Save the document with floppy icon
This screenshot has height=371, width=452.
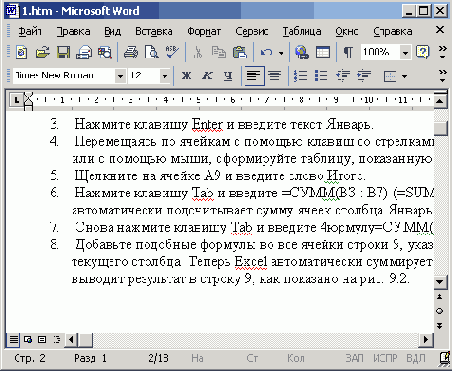[63, 52]
